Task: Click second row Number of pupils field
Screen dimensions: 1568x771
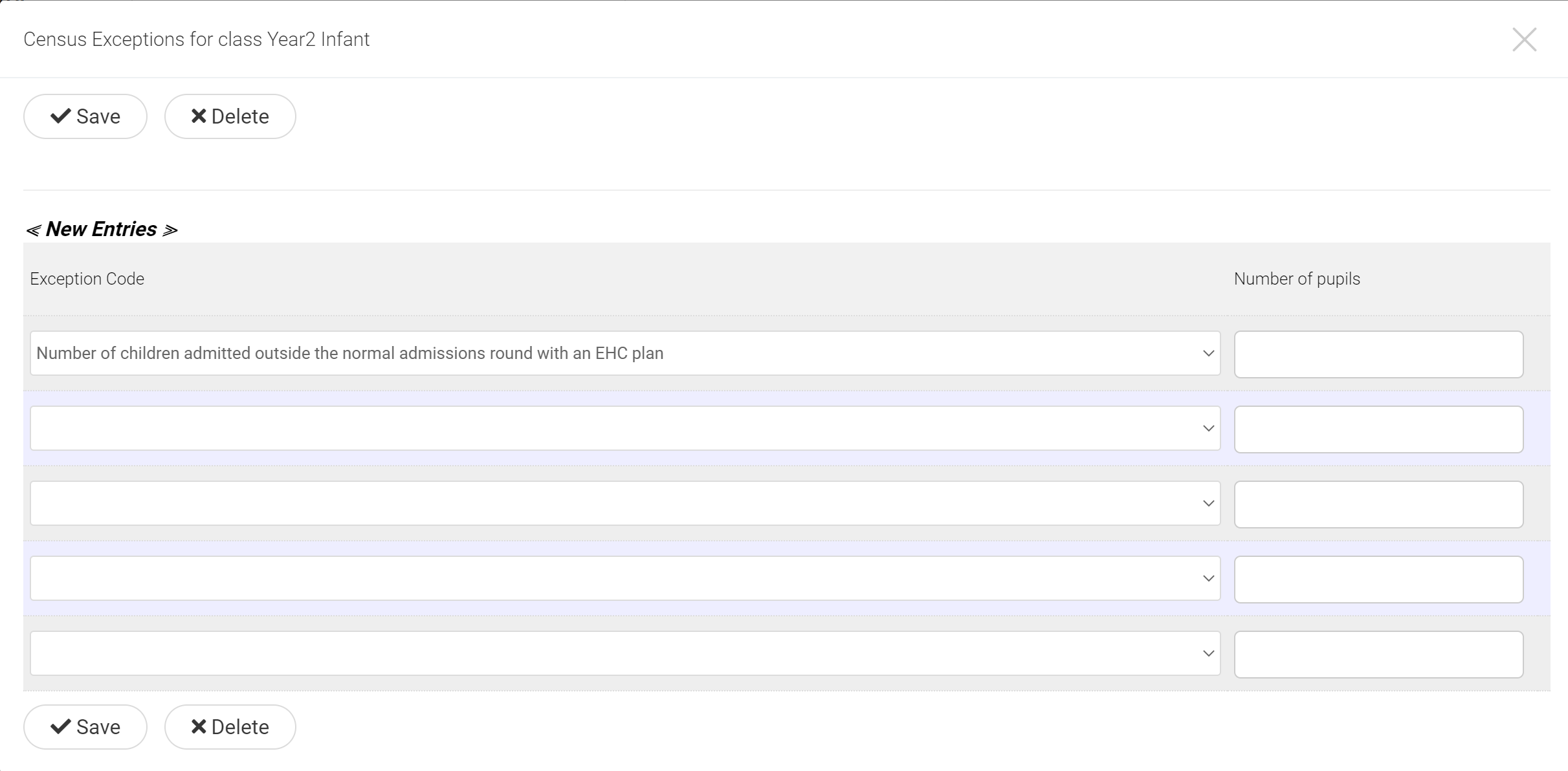Action: click(1378, 429)
